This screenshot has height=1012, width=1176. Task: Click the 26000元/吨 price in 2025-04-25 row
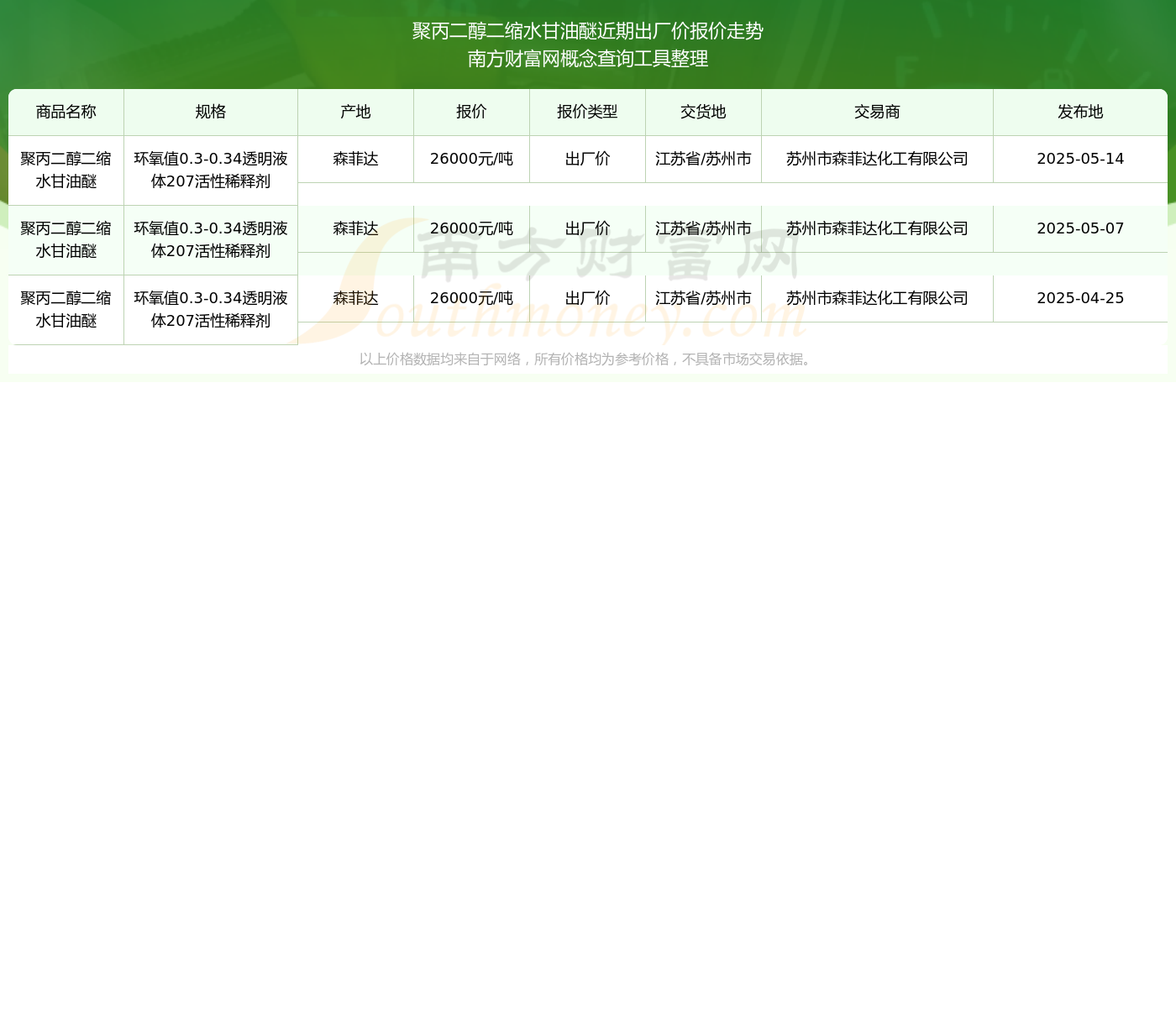(472, 299)
